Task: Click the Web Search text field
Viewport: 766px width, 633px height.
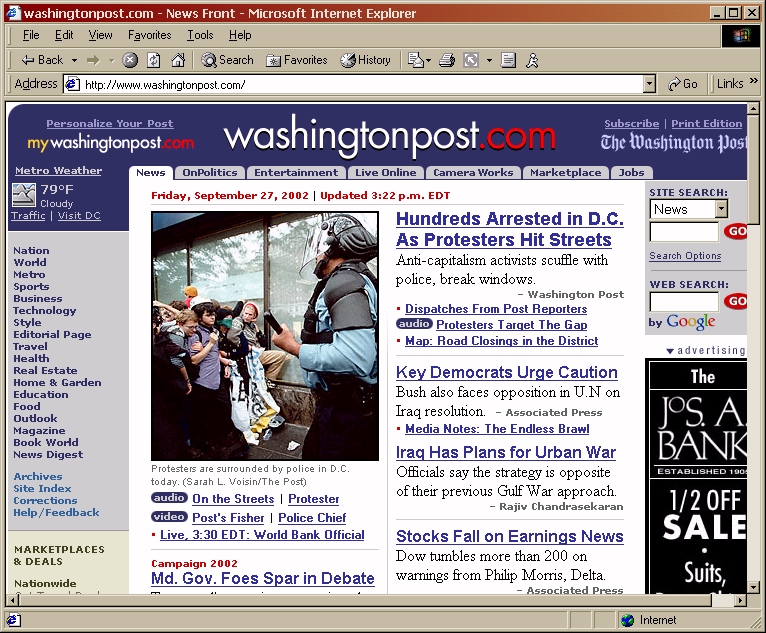Action: (x=684, y=301)
